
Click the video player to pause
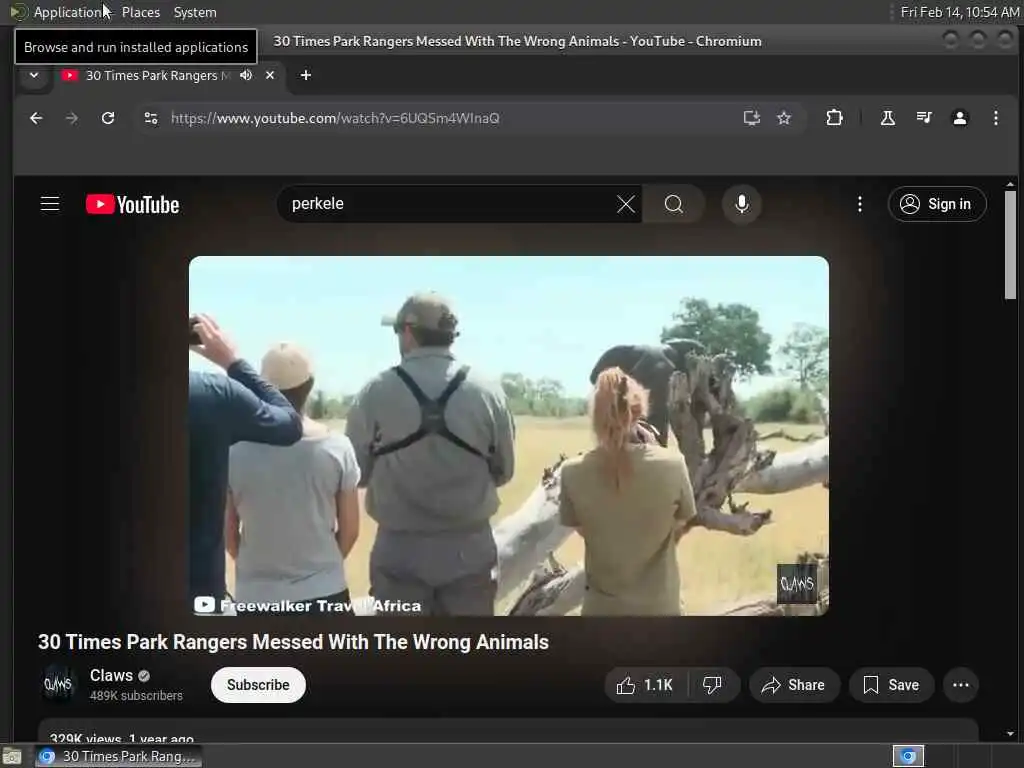point(509,436)
